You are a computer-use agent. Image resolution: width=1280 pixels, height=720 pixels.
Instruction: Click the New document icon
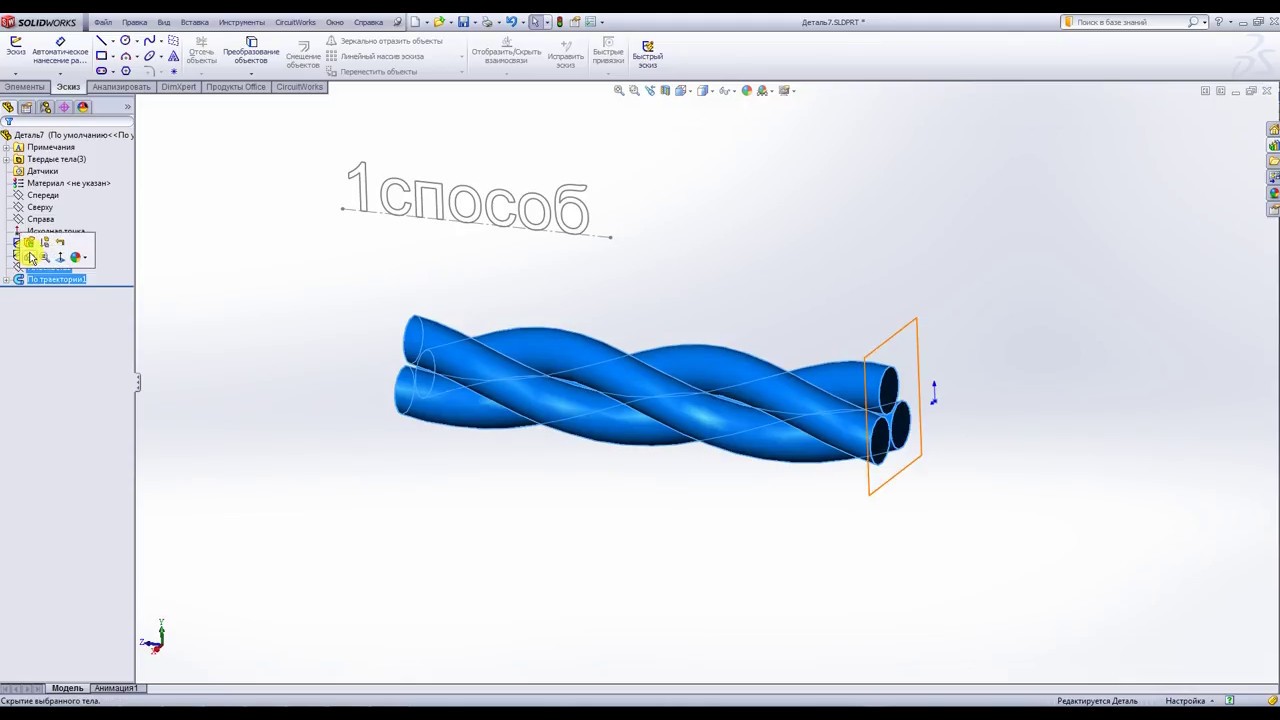click(415, 21)
